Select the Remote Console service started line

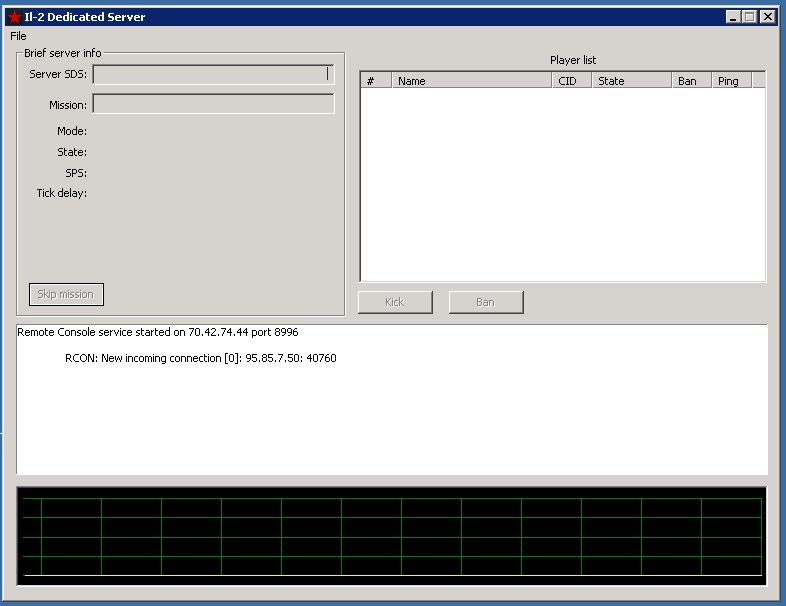[x=157, y=332]
